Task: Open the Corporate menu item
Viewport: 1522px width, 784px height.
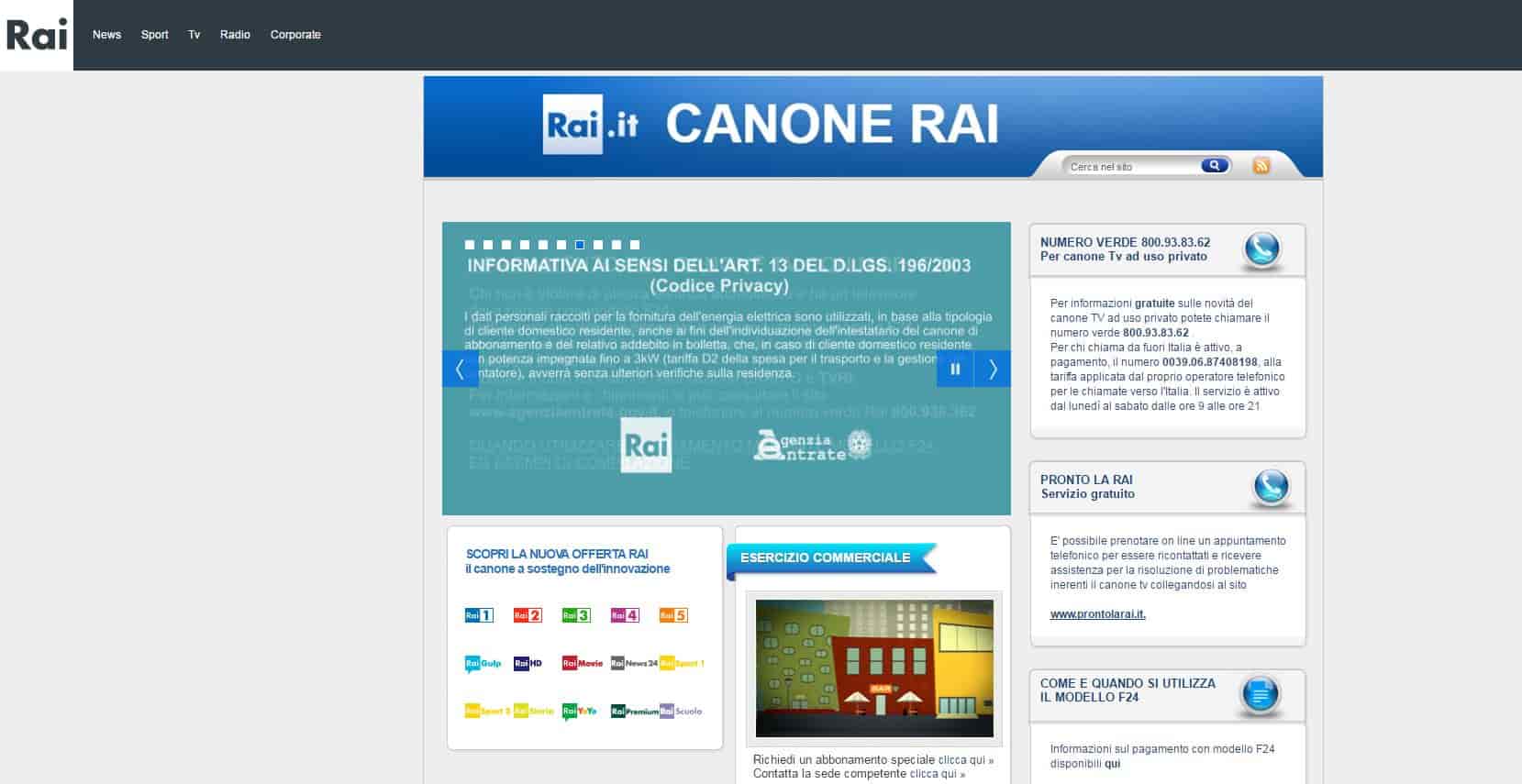Action: tap(295, 35)
